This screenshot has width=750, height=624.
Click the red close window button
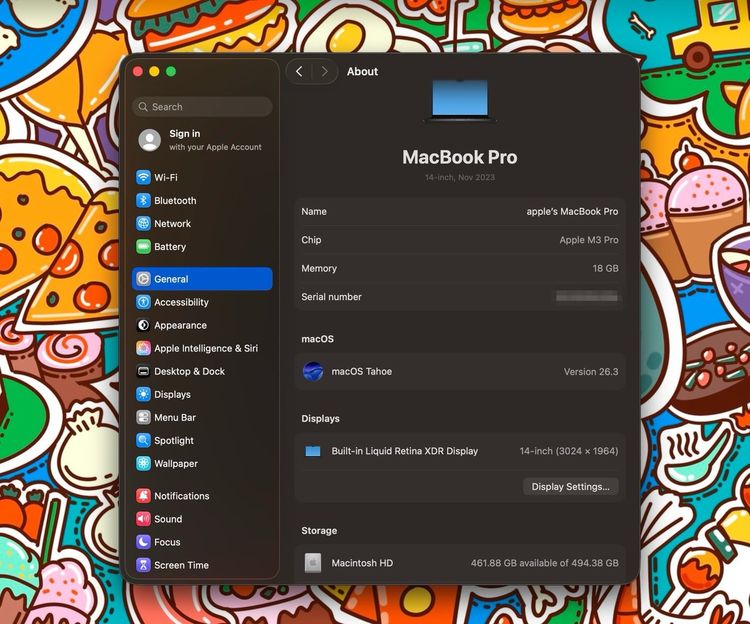[x=138, y=72]
